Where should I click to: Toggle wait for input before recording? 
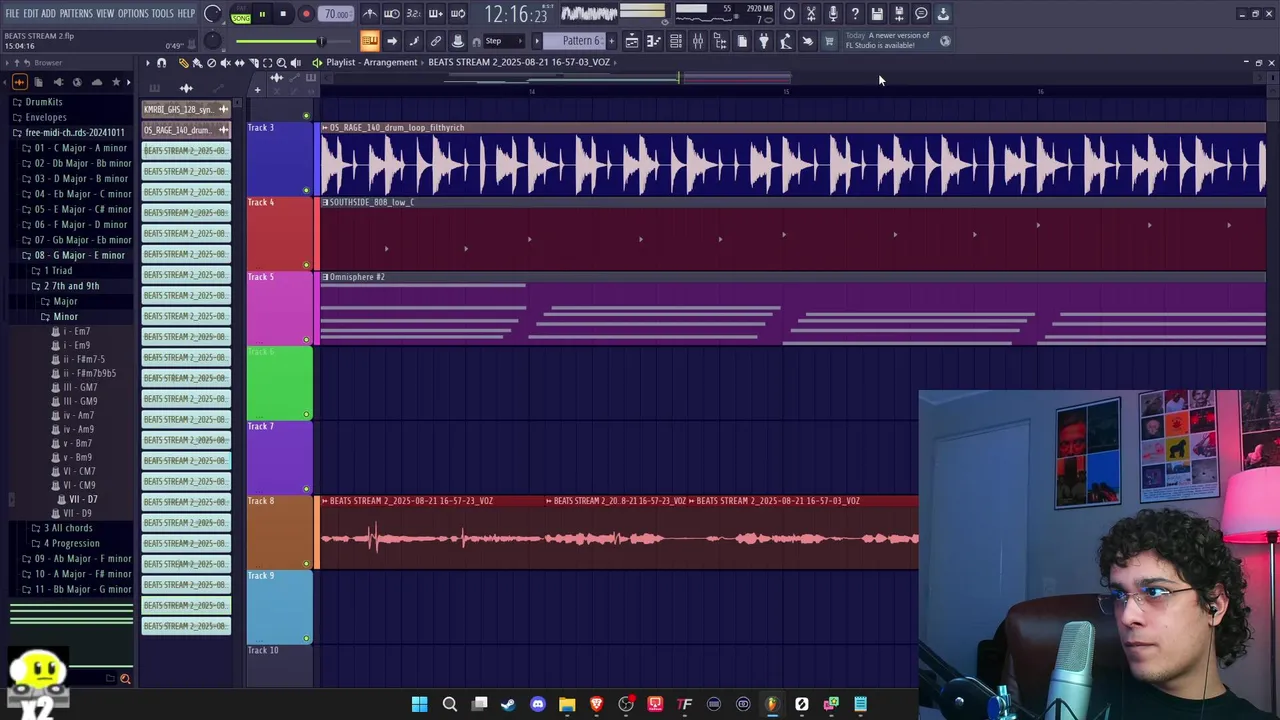tap(392, 14)
